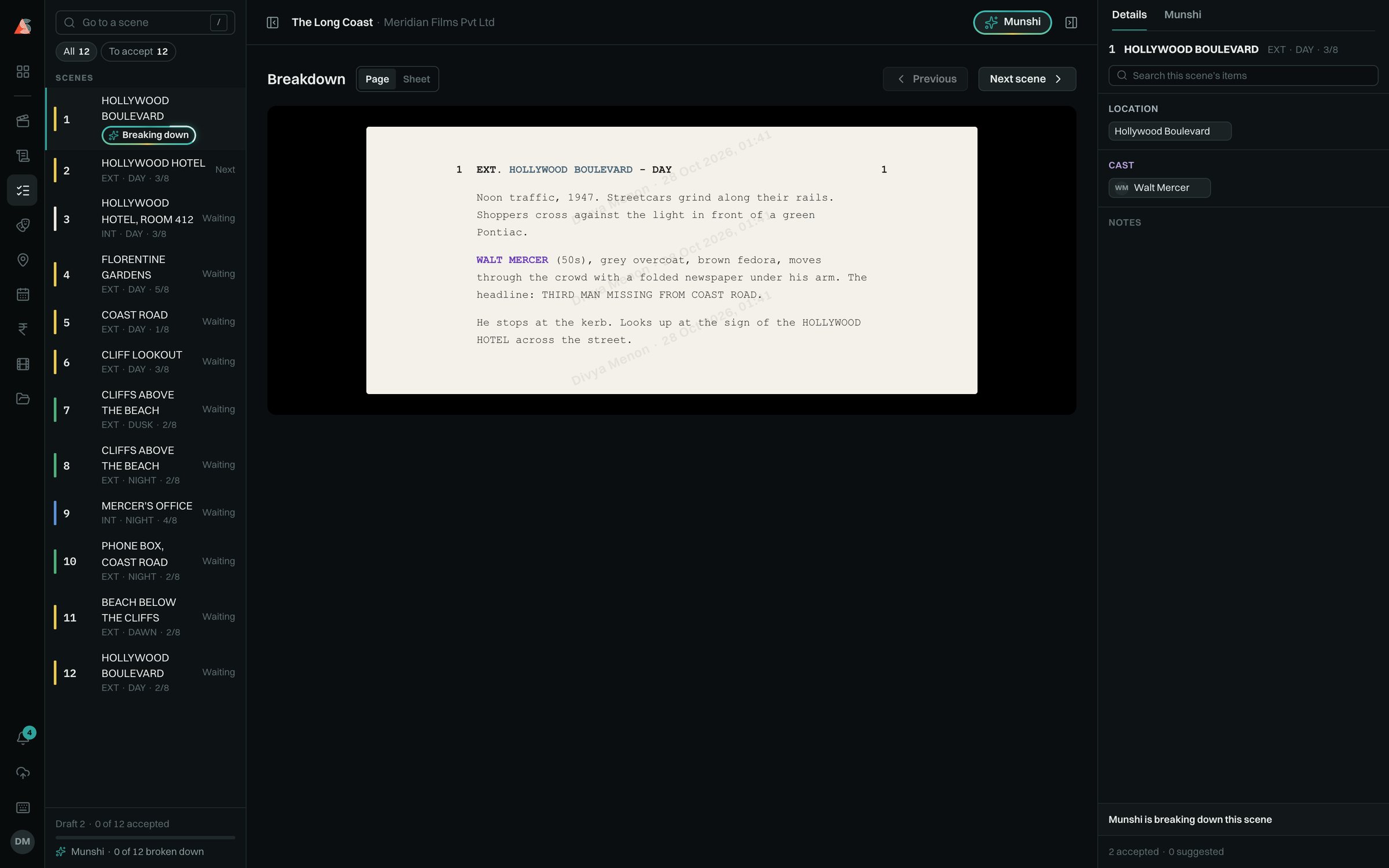Go to Next scene
This screenshot has width=1389, height=868.
[1027, 79]
